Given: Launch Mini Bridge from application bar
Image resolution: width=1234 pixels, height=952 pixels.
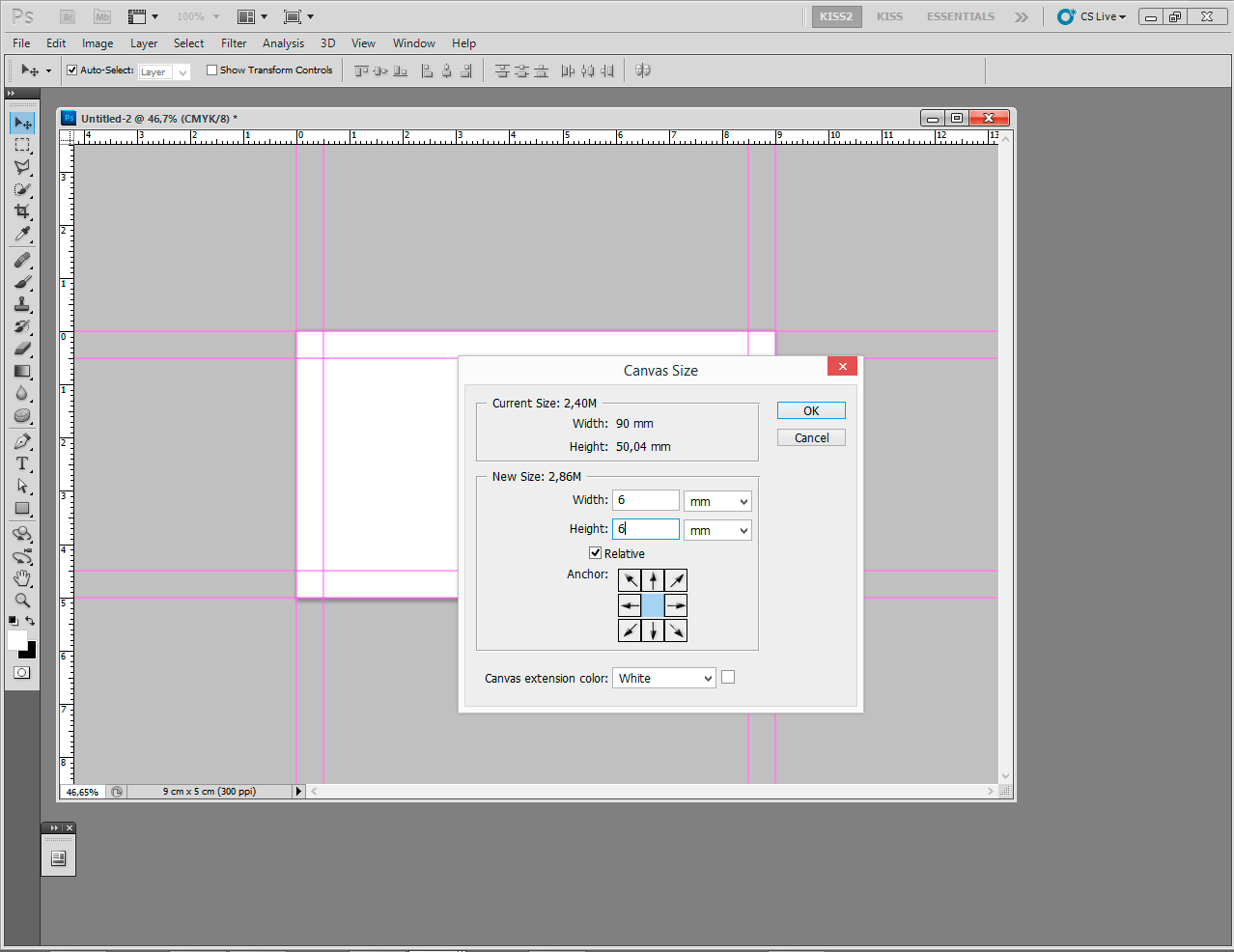Looking at the screenshot, I should click(102, 16).
